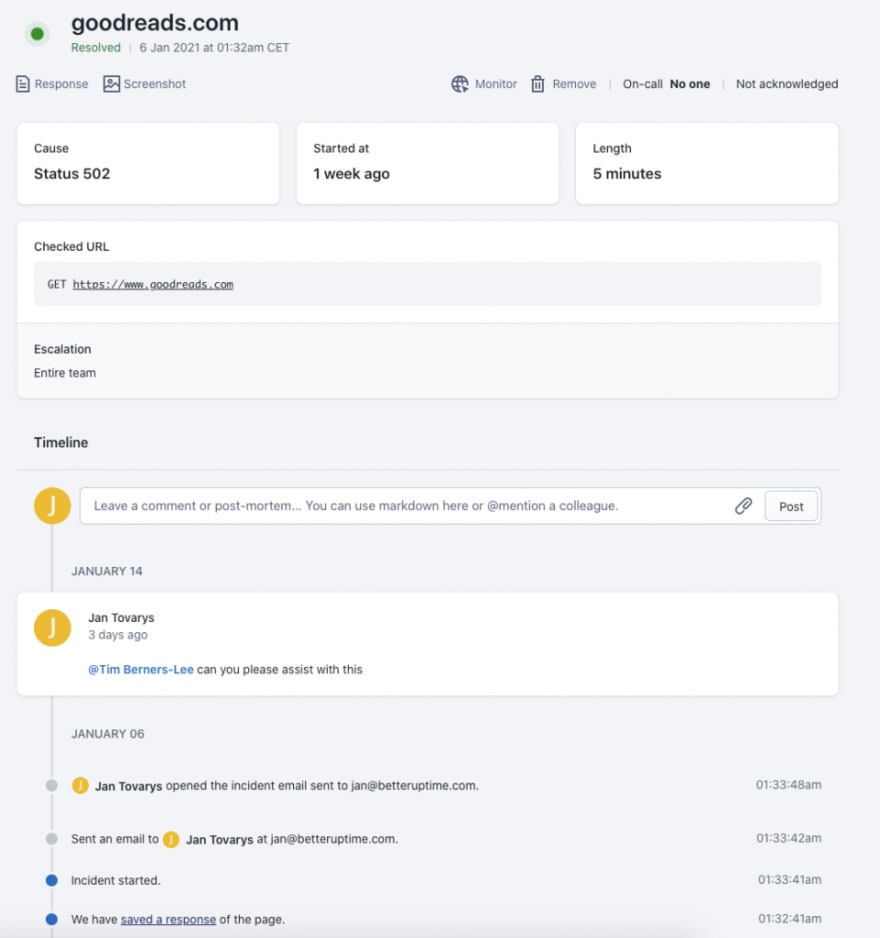Click avatar in 'opened the incident email' row

pyautogui.click(x=80, y=785)
